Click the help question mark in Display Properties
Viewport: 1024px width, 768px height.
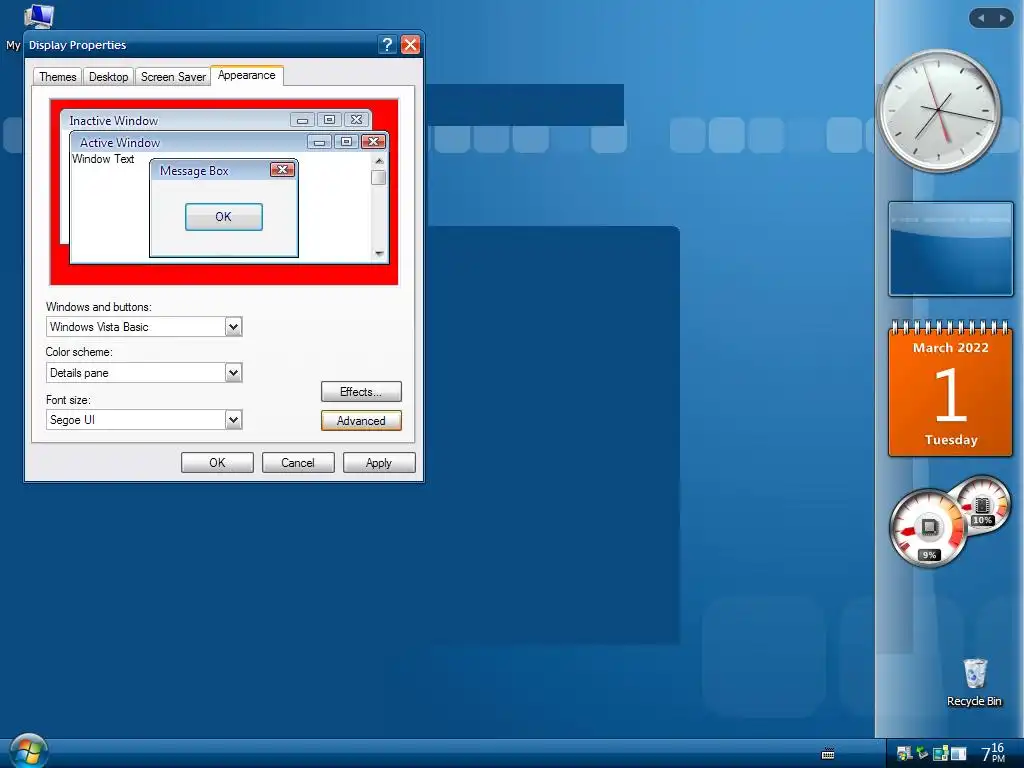coord(387,44)
